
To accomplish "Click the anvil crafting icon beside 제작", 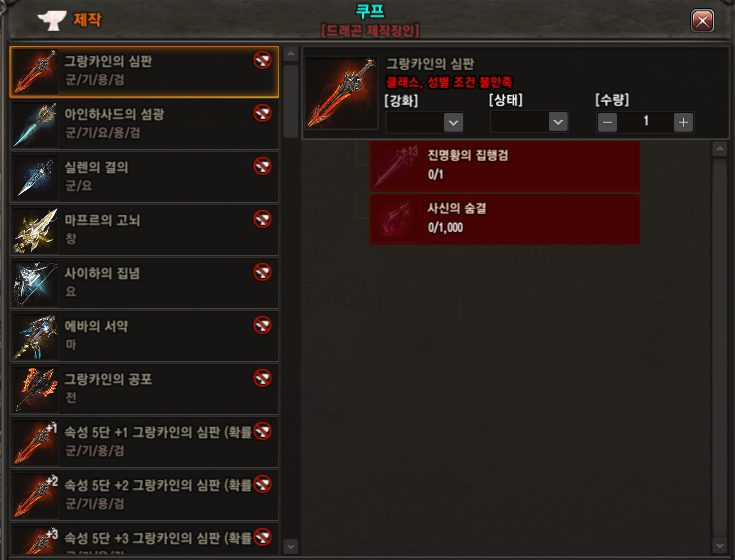I will 52,20.
